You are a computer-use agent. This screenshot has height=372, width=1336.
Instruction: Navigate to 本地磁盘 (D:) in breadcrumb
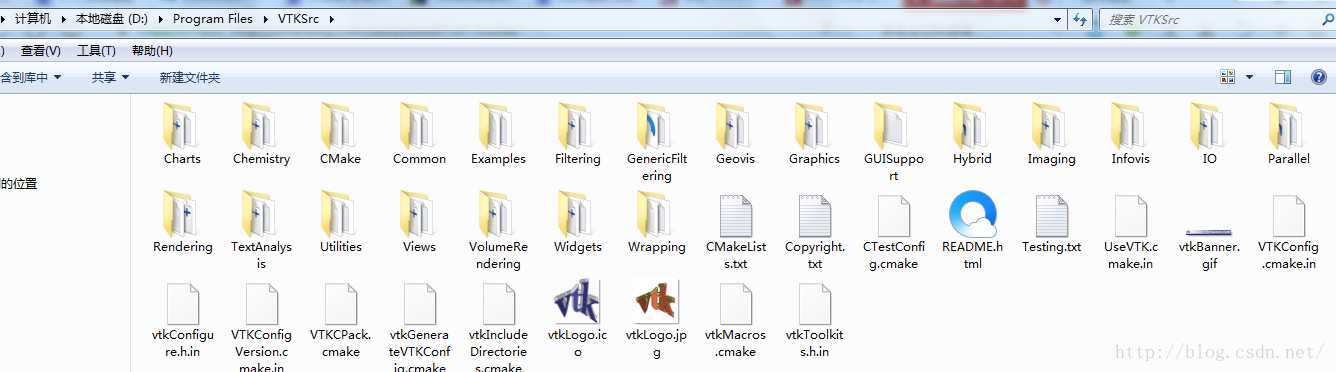(x=111, y=19)
